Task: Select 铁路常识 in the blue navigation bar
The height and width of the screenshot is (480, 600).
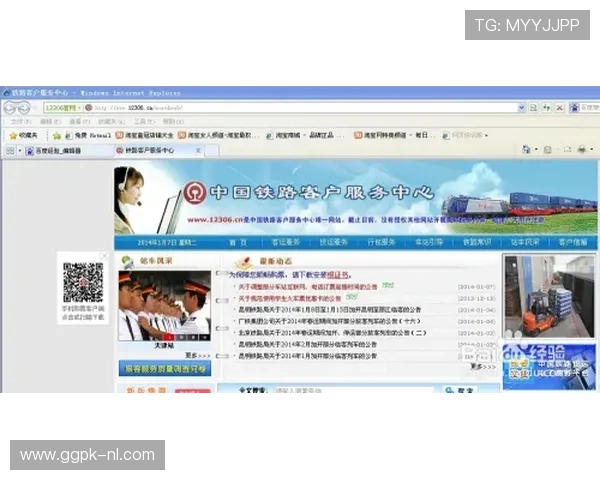Action: [477, 242]
